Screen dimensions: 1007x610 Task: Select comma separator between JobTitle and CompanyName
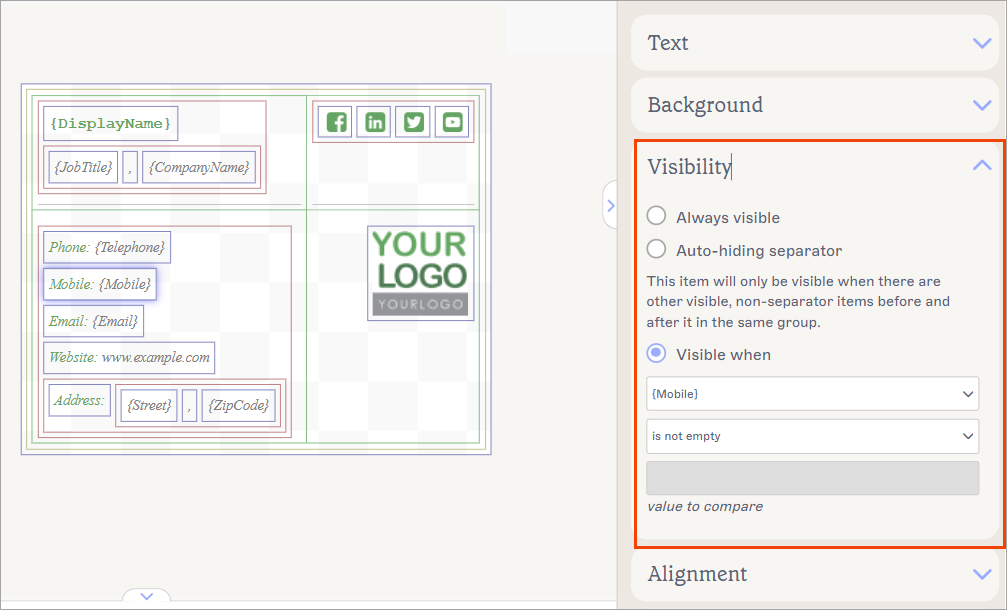tap(130, 167)
